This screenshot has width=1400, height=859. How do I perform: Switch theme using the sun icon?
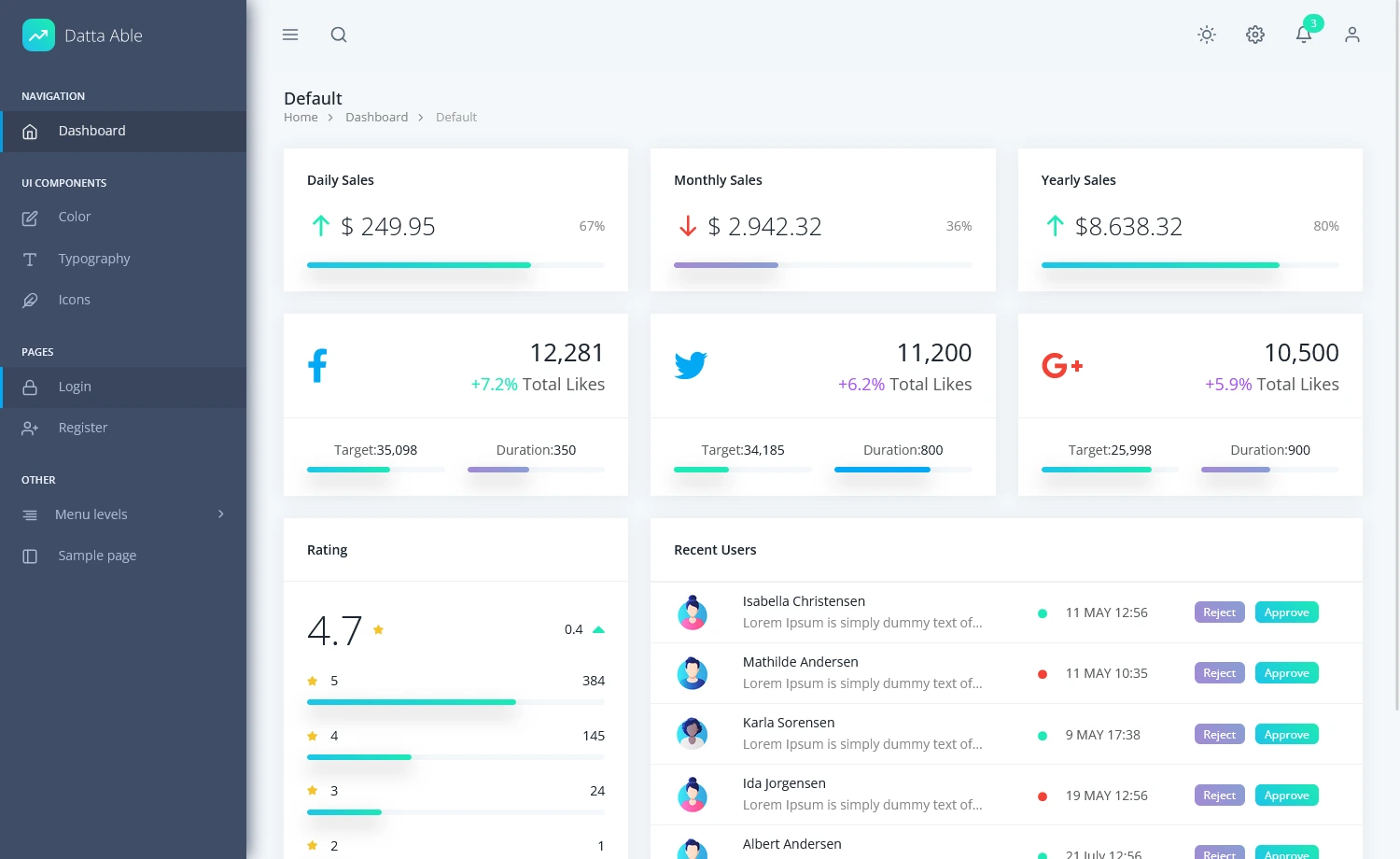[x=1206, y=35]
